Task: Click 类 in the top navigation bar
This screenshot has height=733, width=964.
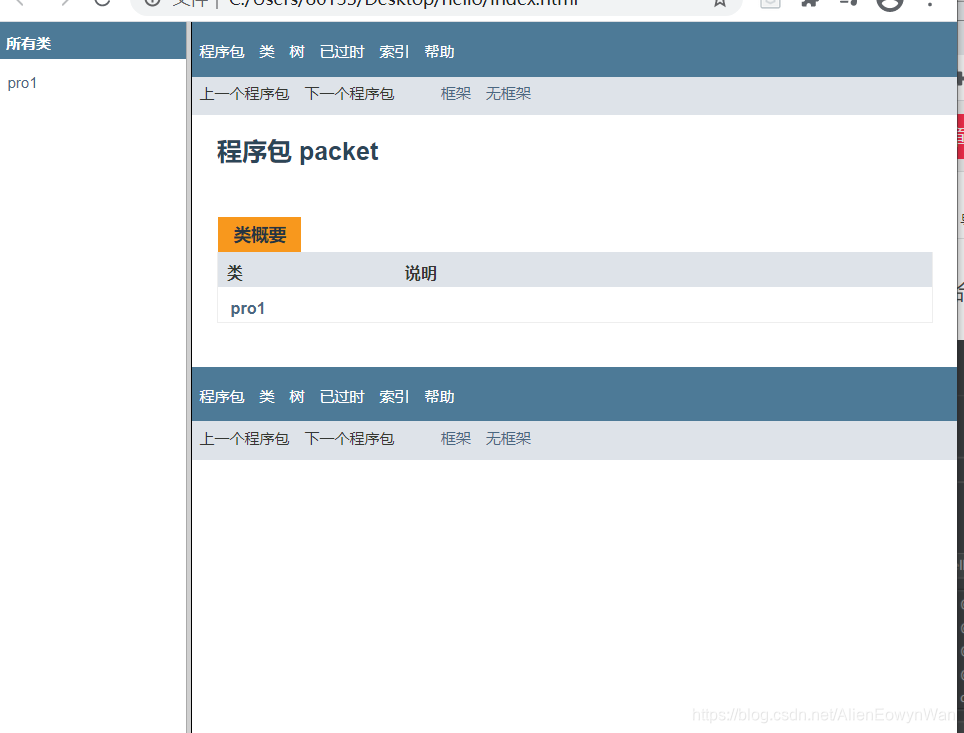Action: pyautogui.click(x=267, y=52)
